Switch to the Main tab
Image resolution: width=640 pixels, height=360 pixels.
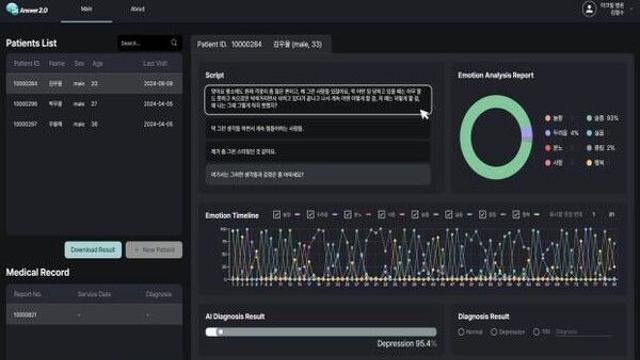(x=86, y=9)
